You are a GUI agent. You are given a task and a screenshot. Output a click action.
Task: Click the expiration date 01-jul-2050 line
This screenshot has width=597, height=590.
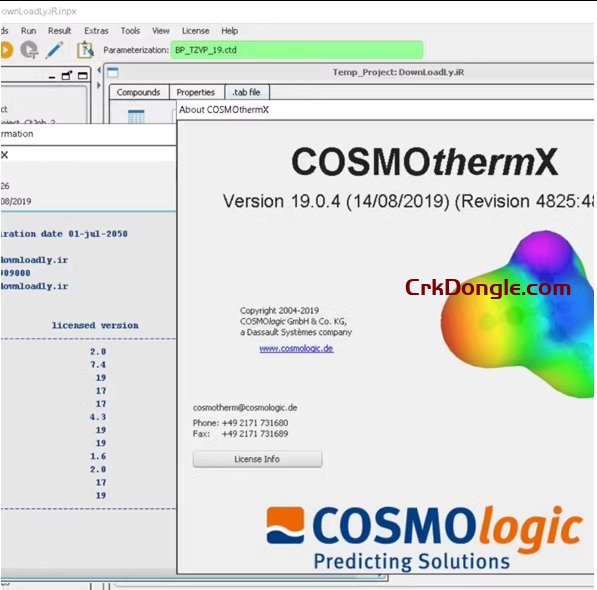pyautogui.click(x=64, y=234)
